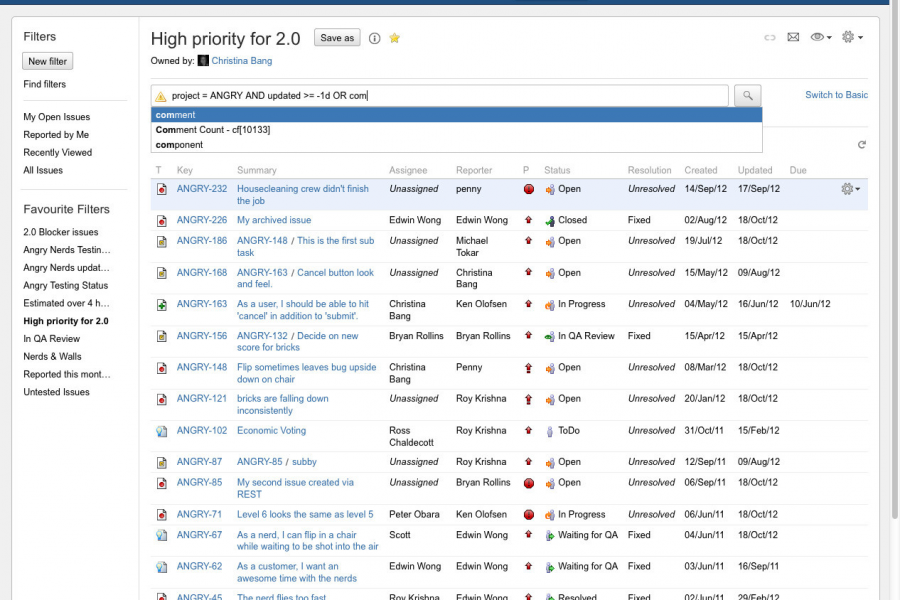Click the Switch to Basic link
The width and height of the screenshot is (900, 600).
(x=836, y=95)
